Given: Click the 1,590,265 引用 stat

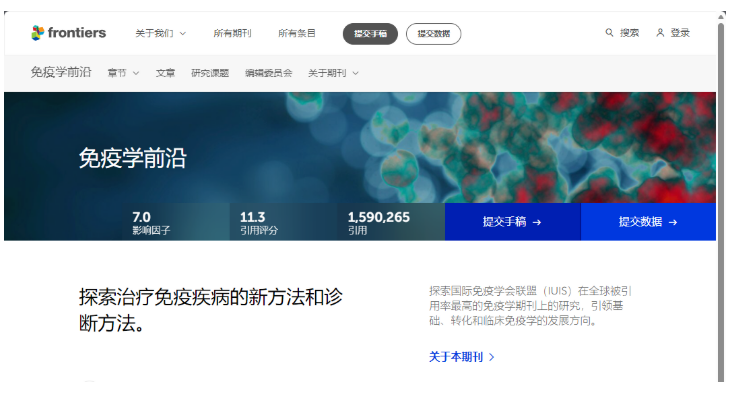Looking at the screenshot, I should coord(379,223).
